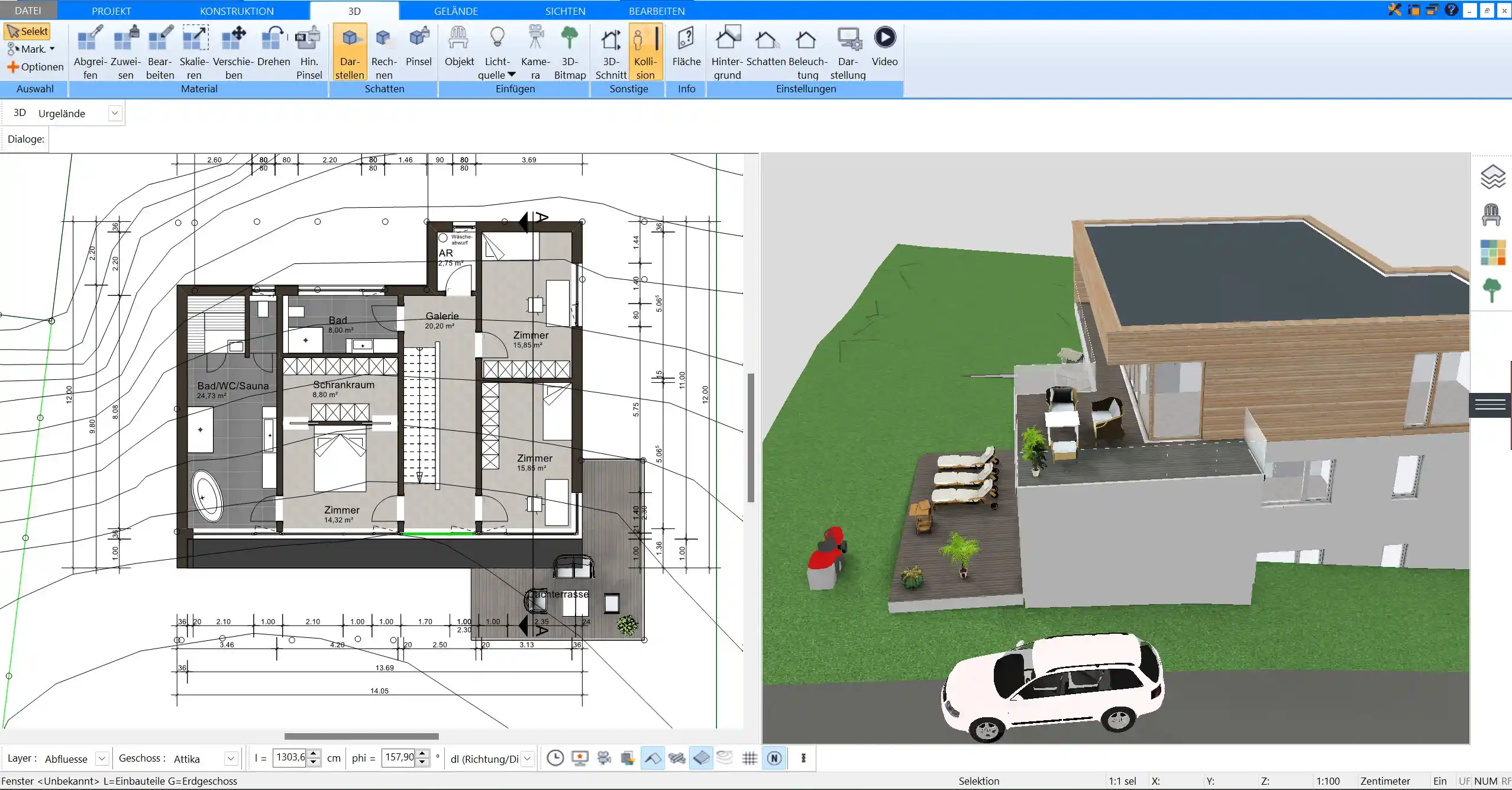The image size is (1512, 790).
Task: Select the GELÄNDE ribbon tab
Action: 456,11
